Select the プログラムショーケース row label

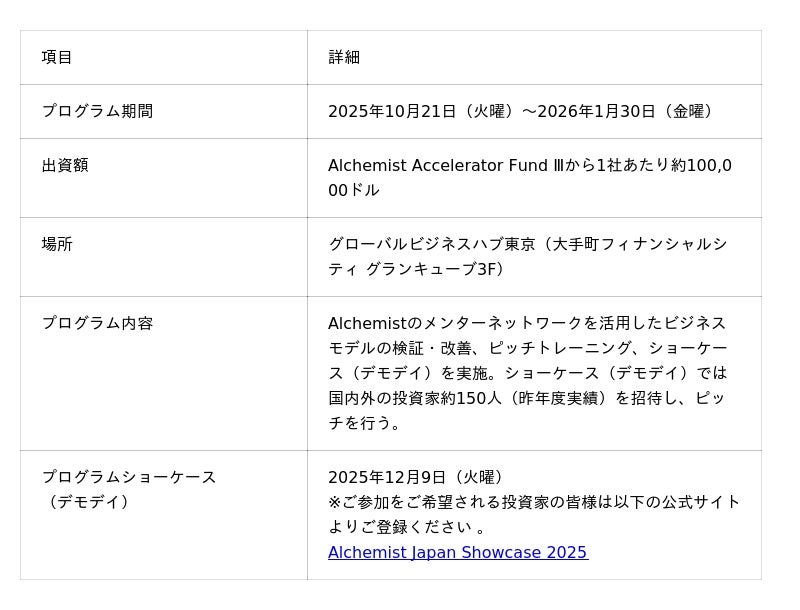pyautogui.click(x=129, y=477)
